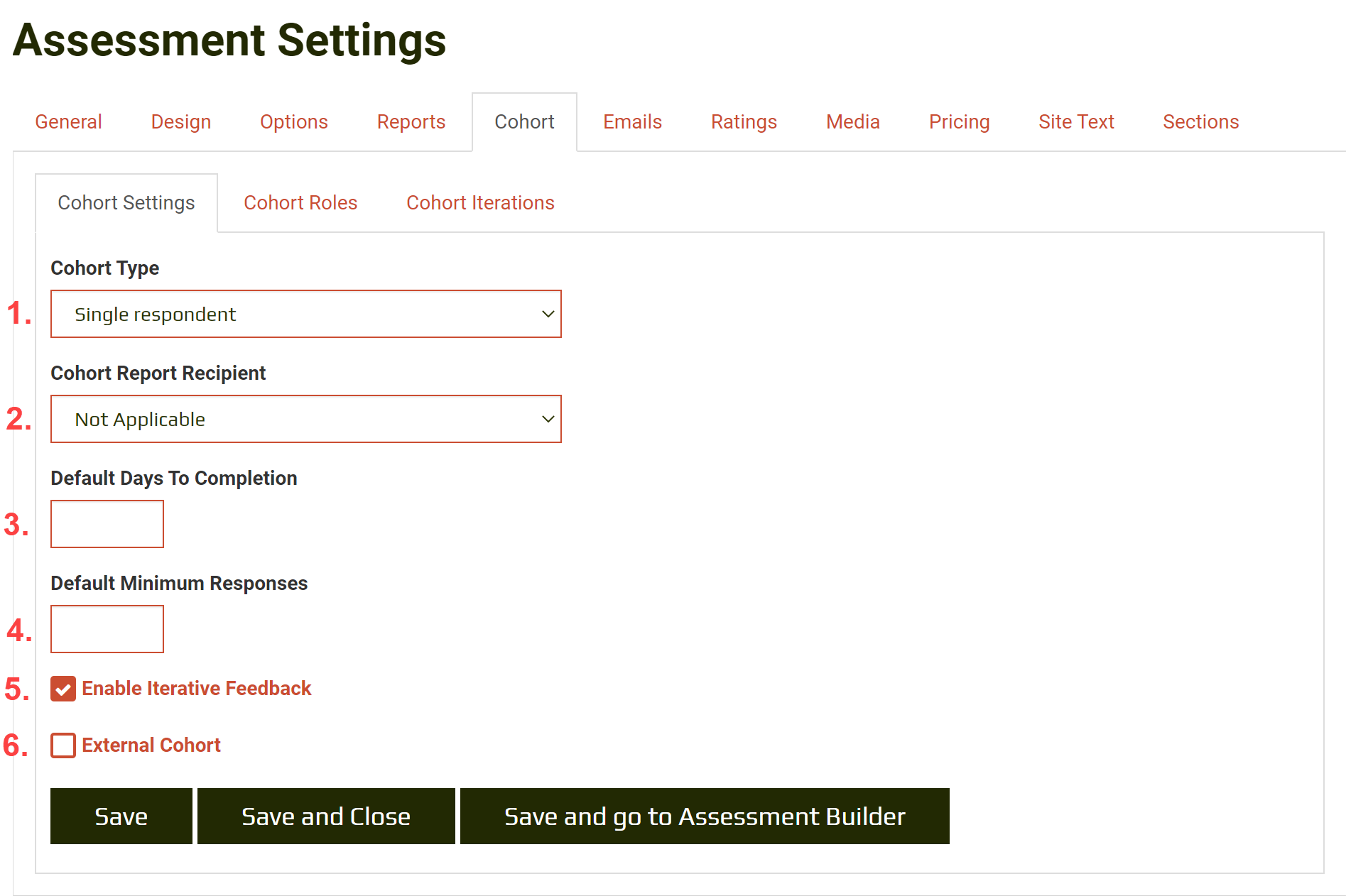
Task: Switch to the Cohort Roles sub-tab
Action: [300, 202]
